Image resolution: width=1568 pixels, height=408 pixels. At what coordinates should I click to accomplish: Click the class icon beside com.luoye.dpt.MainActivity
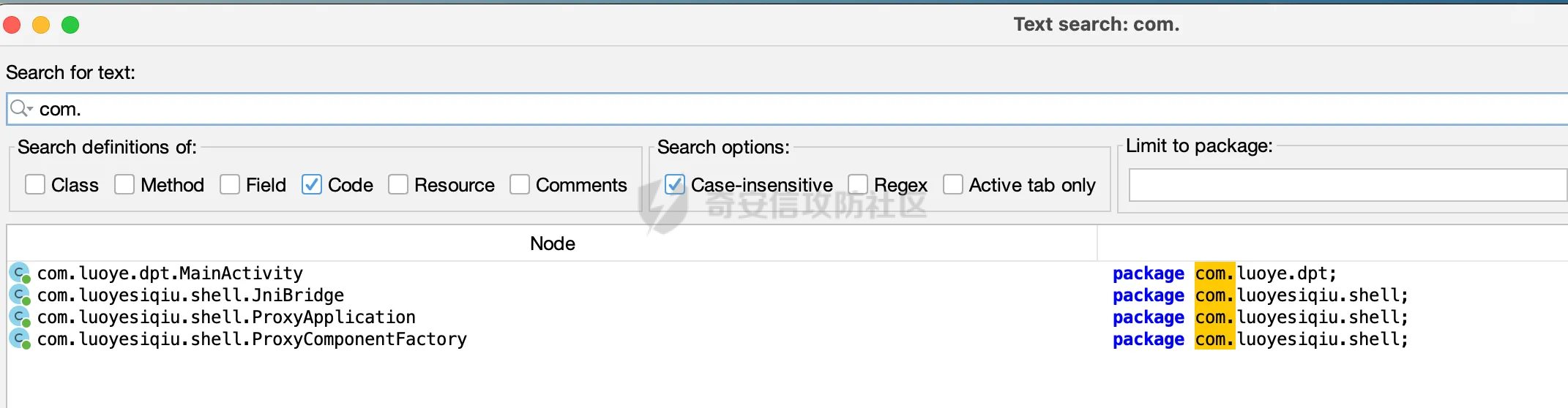(x=20, y=273)
